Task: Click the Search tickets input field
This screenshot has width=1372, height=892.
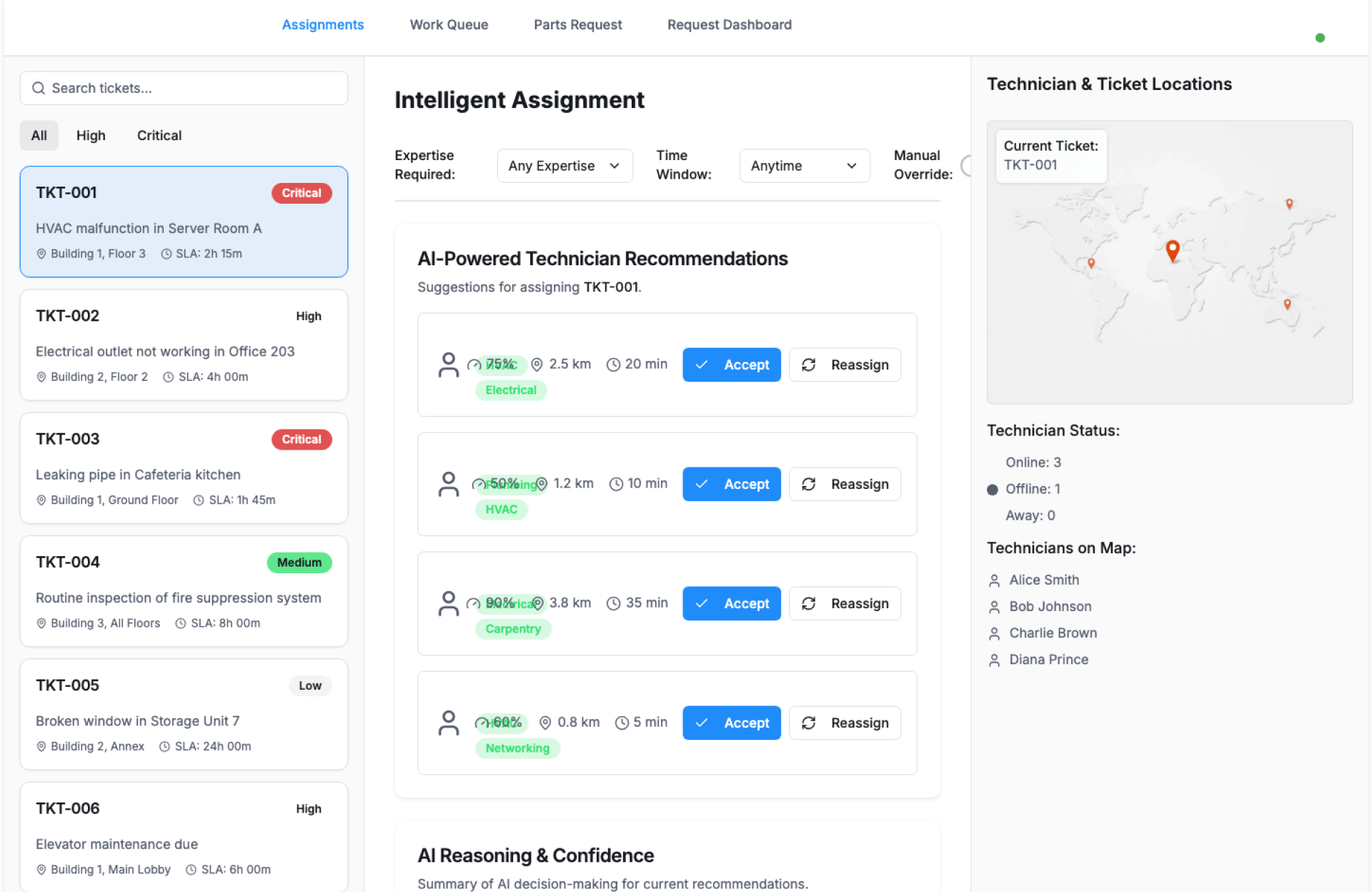Action: (193, 88)
